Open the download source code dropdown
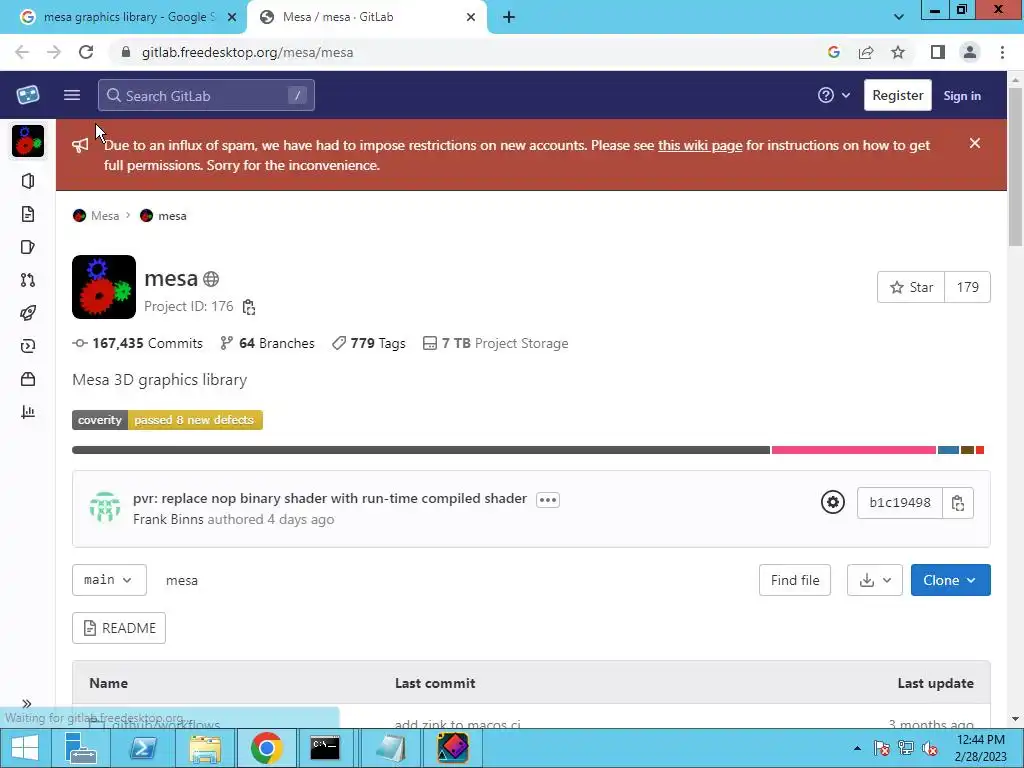This screenshot has width=1024, height=768. (x=874, y=580)
